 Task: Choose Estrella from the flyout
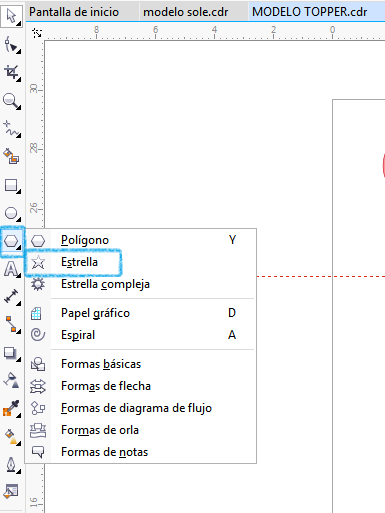click(x=140, y=262)
